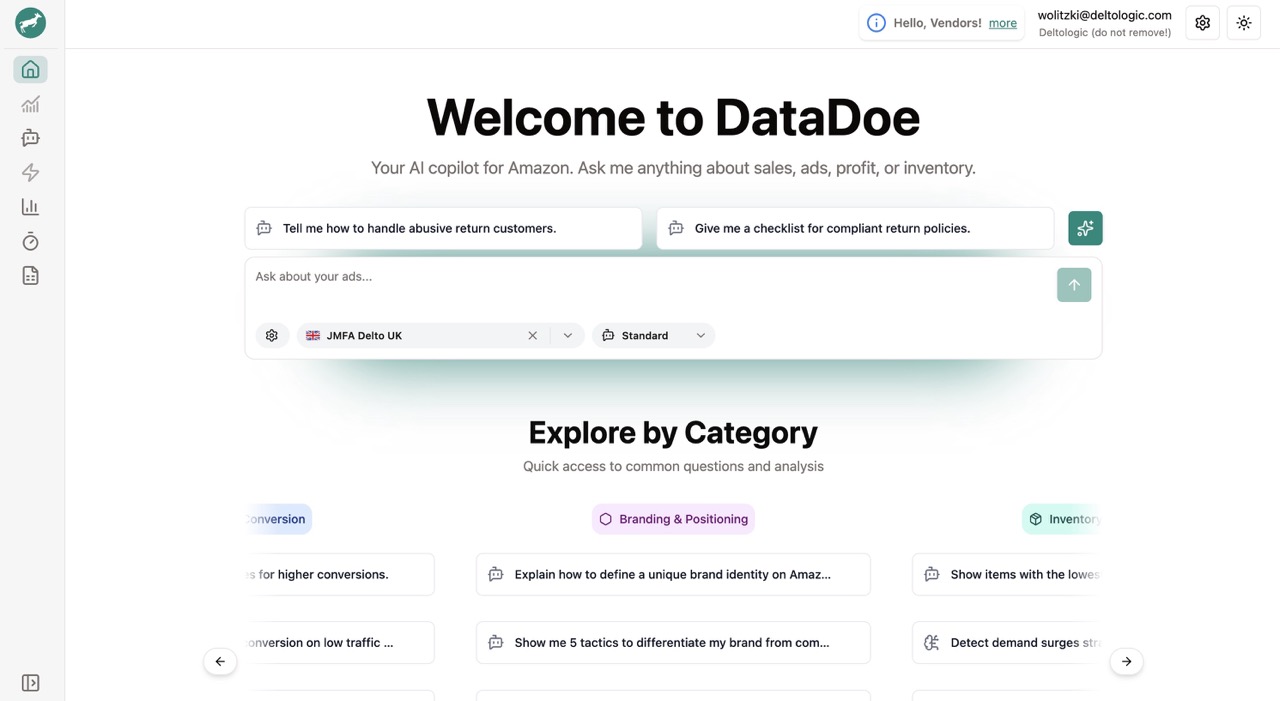Click the UK flag in account selector
1280x701 pixels.
[313, 336]
